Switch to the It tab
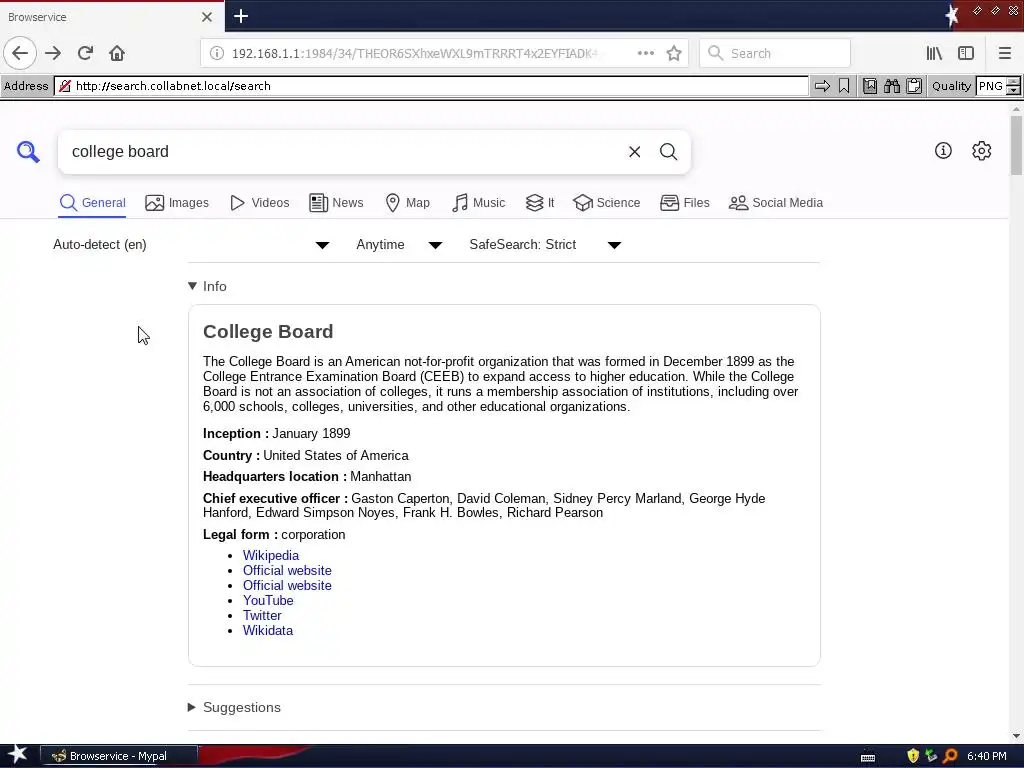This screenshot has width=1024, height=768. pyautogui.click(x=540, y=203)
